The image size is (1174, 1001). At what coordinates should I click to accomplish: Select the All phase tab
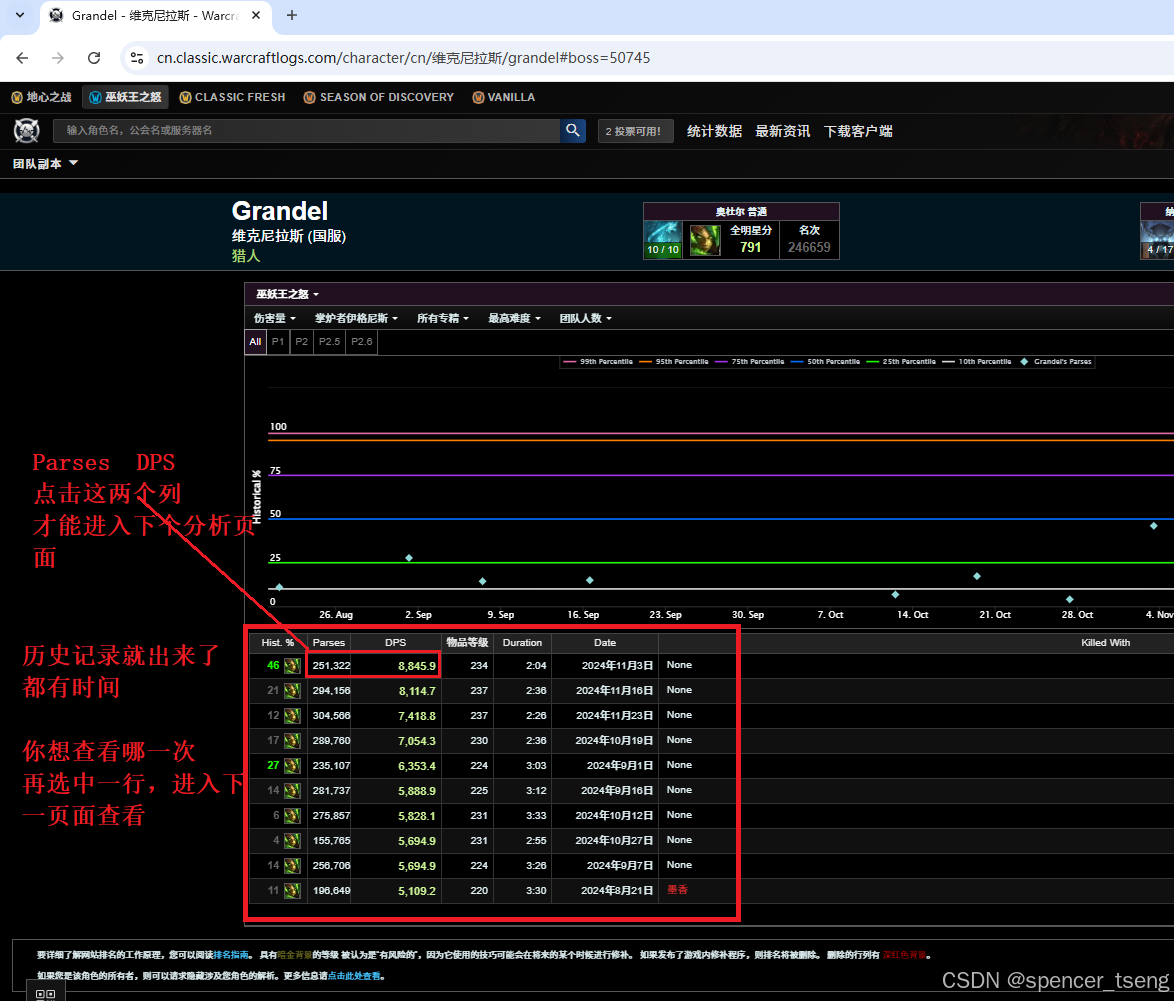point(255,342)
